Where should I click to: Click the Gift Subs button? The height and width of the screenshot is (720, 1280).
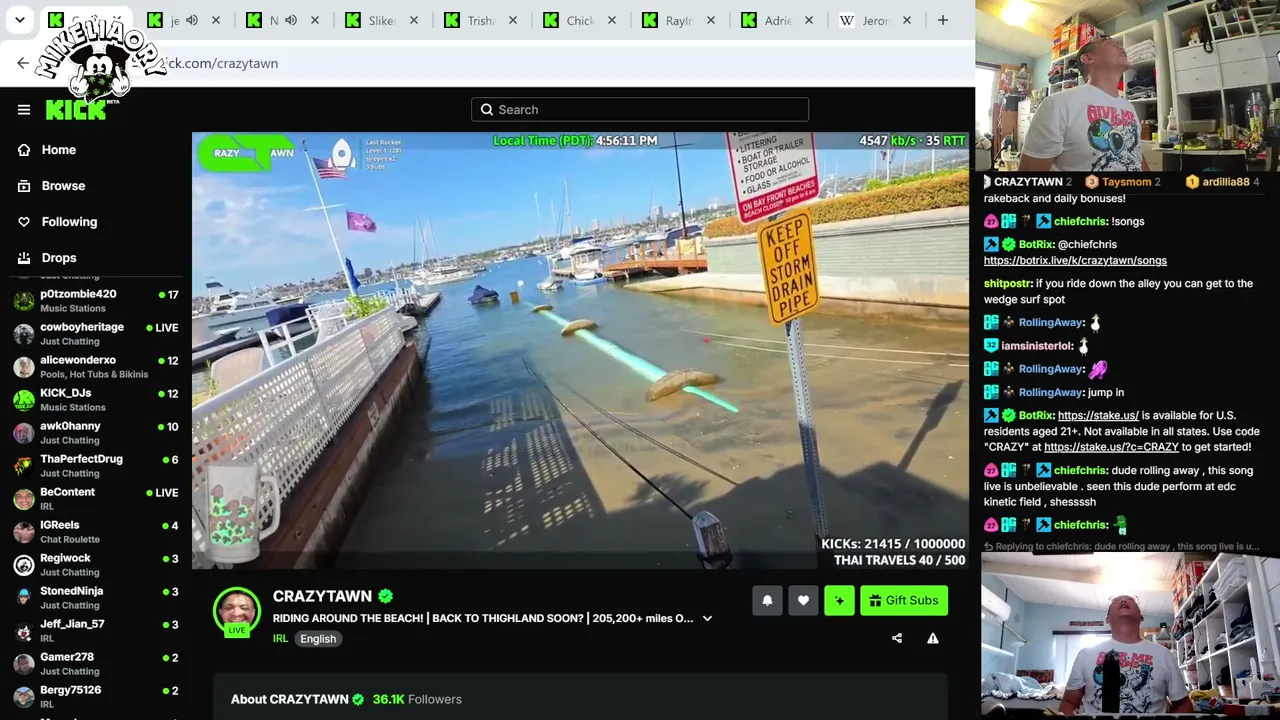tap(904, 600)
